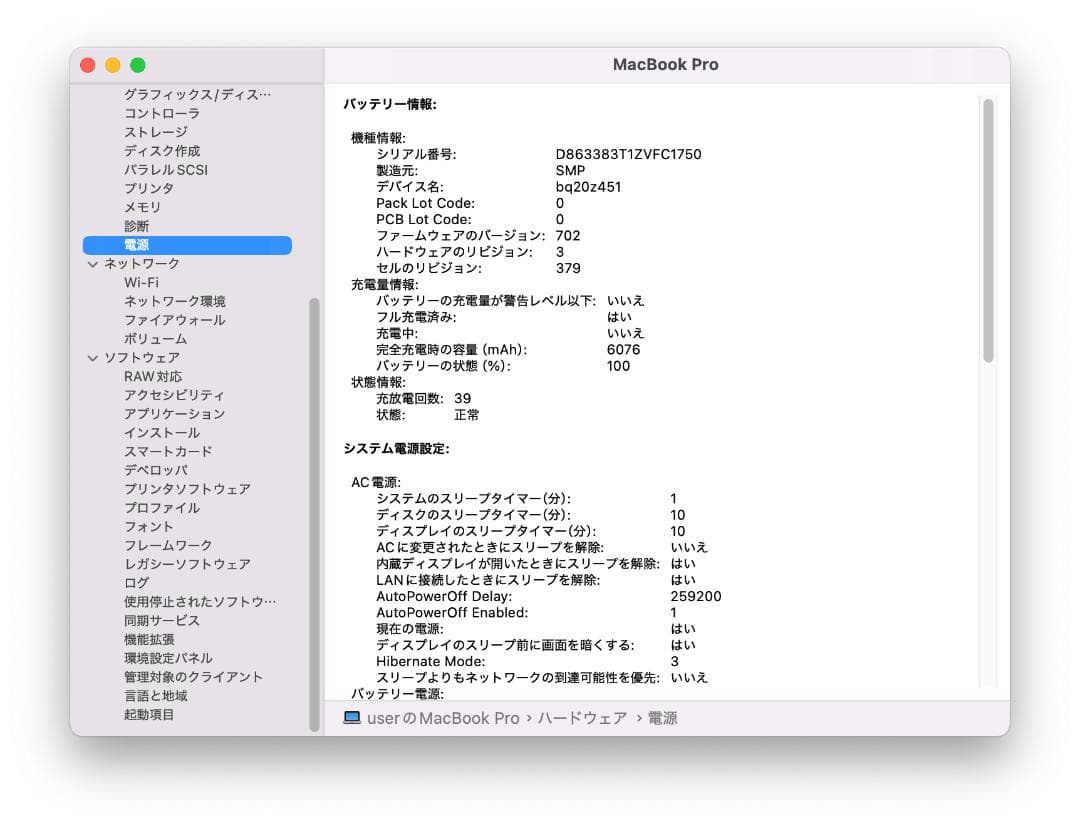
Task: Select 診断 in sidebar
Action: point(136,226)
